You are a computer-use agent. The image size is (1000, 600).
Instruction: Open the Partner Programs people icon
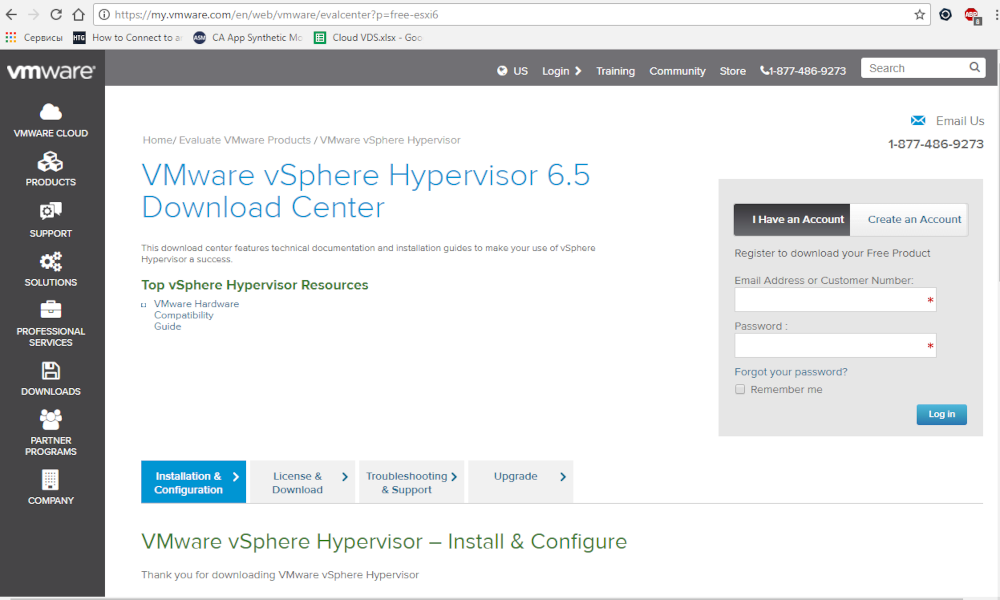(x=50, y=419)
